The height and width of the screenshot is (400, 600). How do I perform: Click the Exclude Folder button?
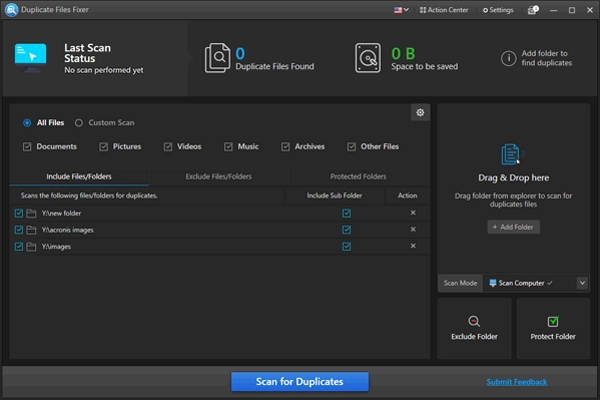pyautogui.click(x=474, y=328)
